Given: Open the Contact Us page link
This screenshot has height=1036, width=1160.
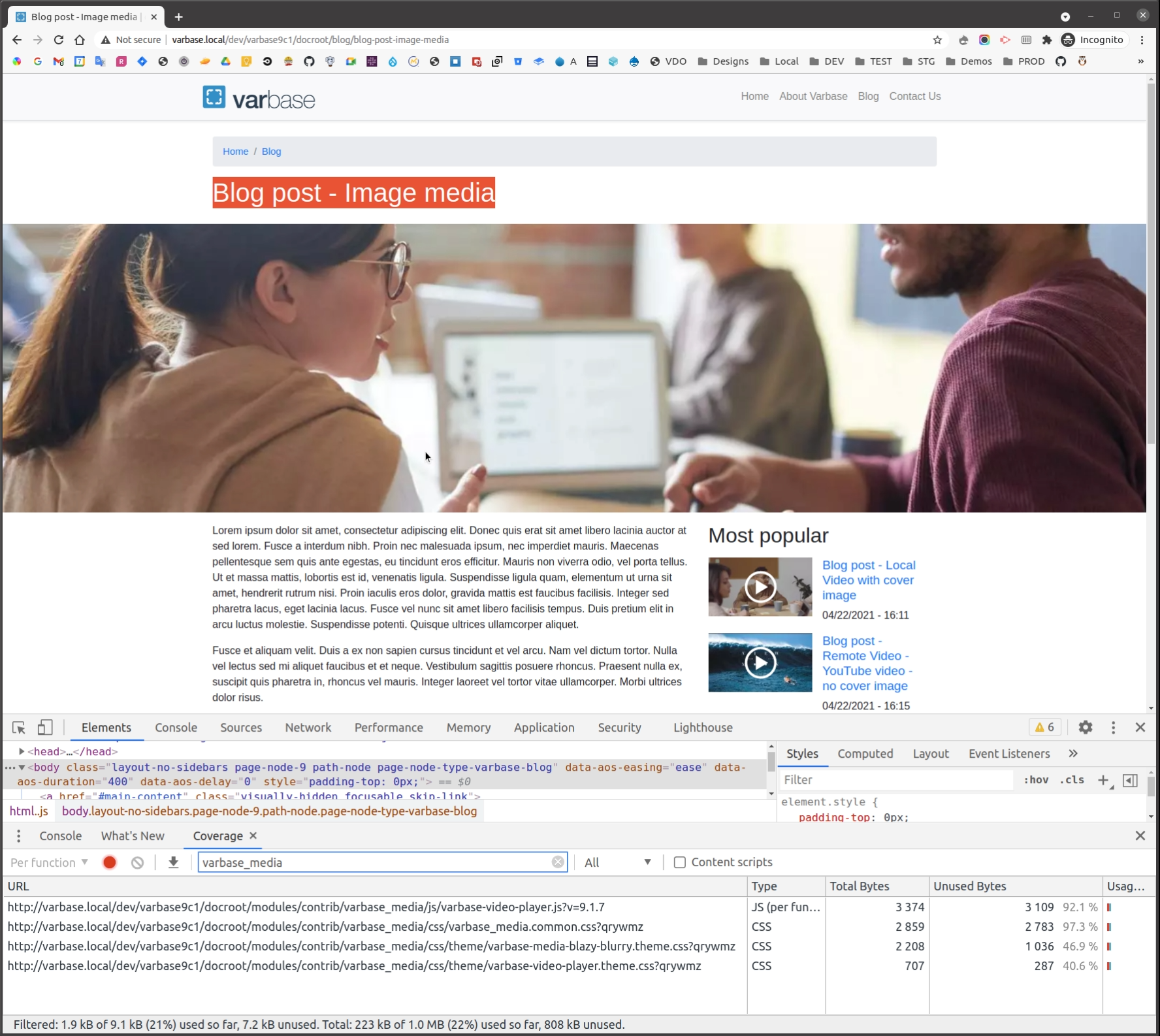Looking at the screenshot, I should tap(914, 96).
